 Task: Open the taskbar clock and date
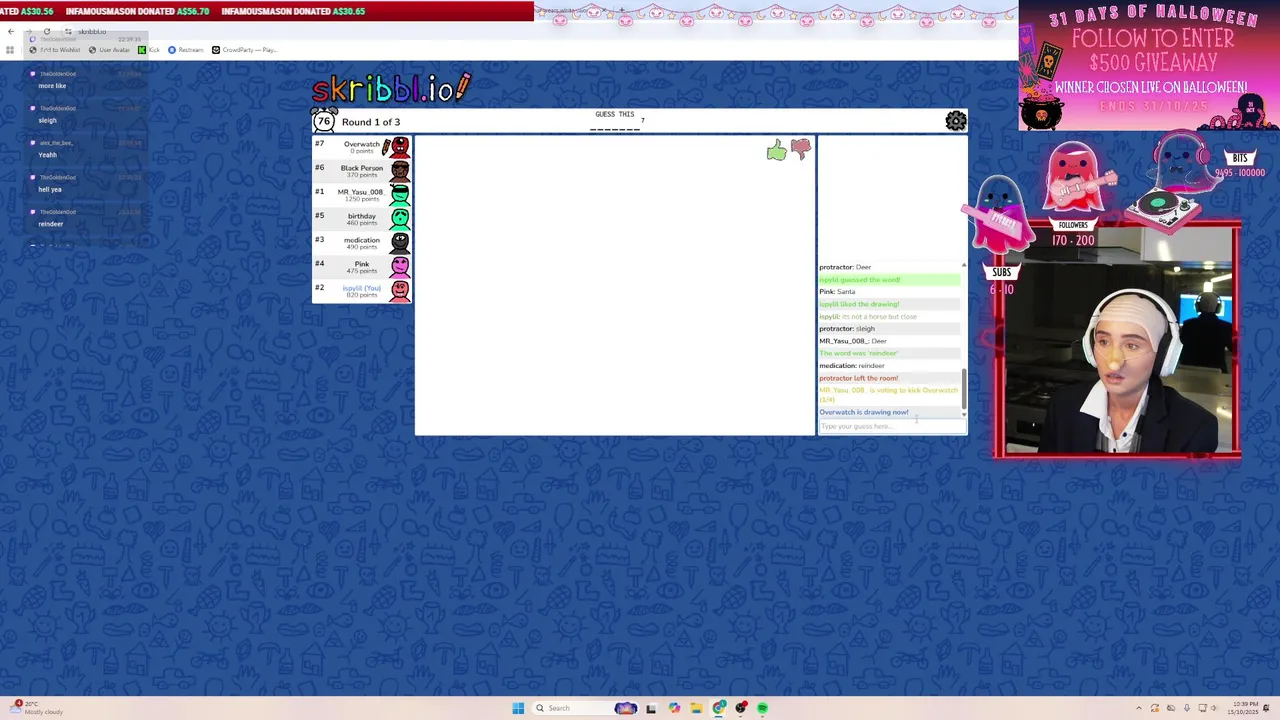click(x=1244, y=708)
